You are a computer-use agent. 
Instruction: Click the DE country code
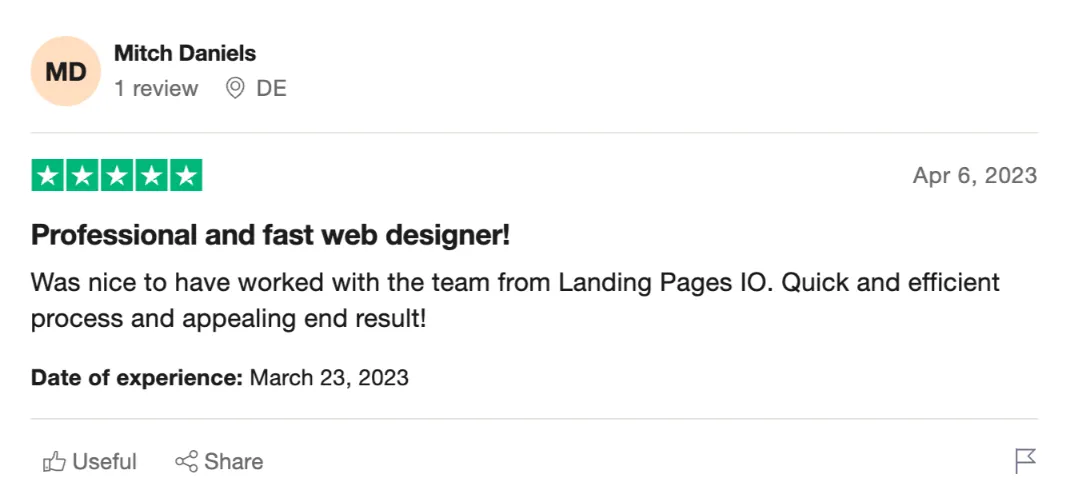tap(271, 89)
